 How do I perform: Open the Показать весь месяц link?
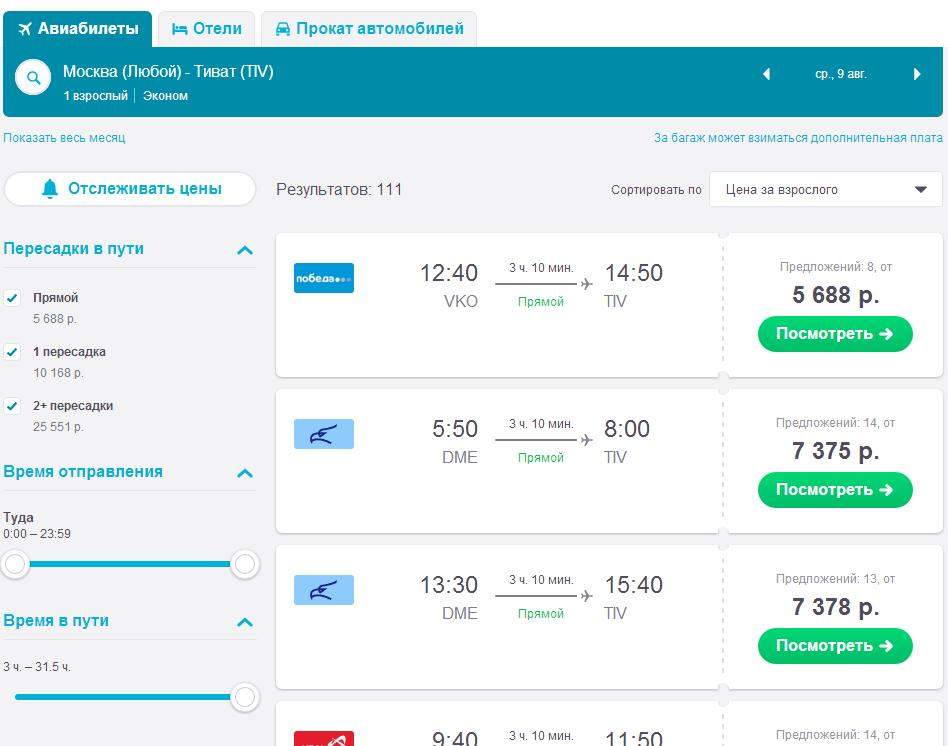coord(64,138)
